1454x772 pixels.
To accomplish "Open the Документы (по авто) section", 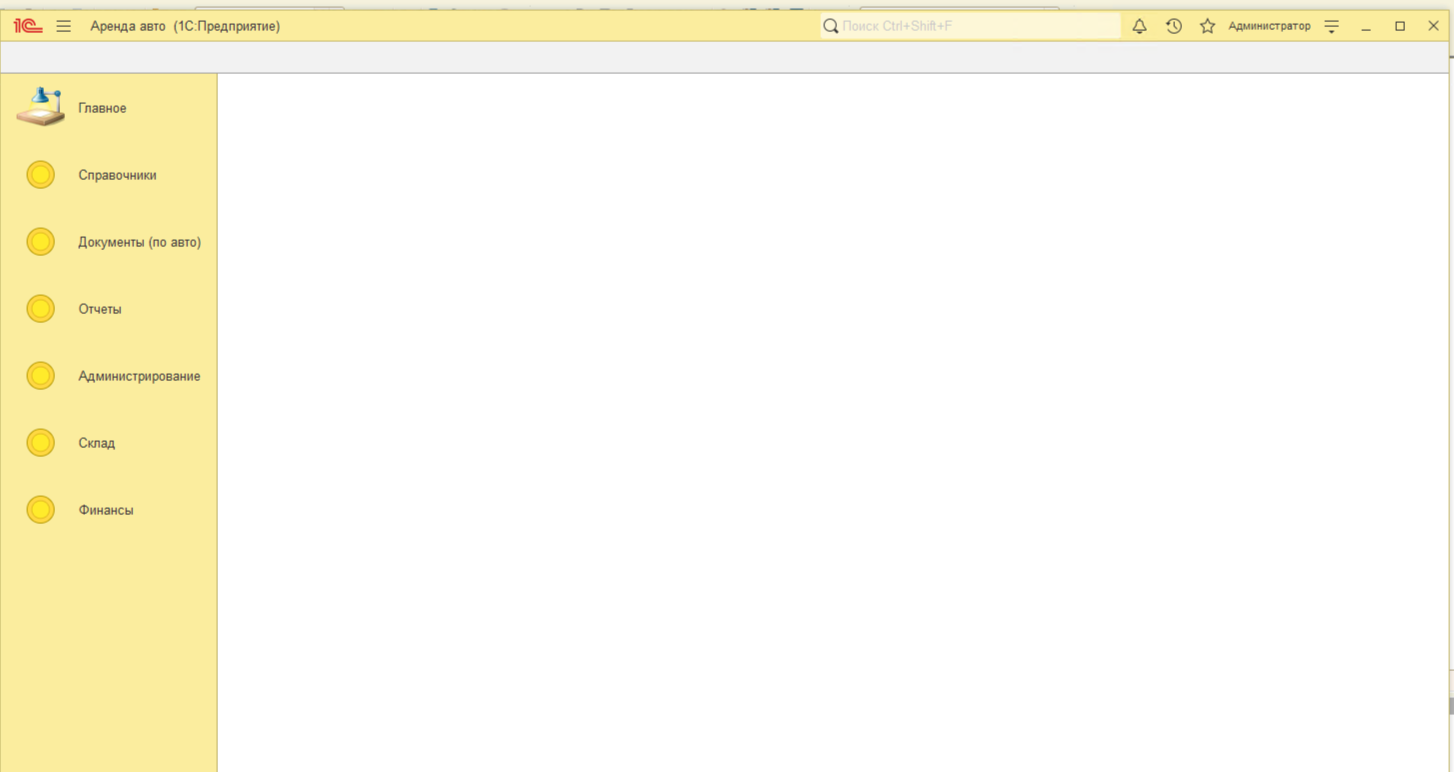I will pyautogui.click(x=139, y=242).
